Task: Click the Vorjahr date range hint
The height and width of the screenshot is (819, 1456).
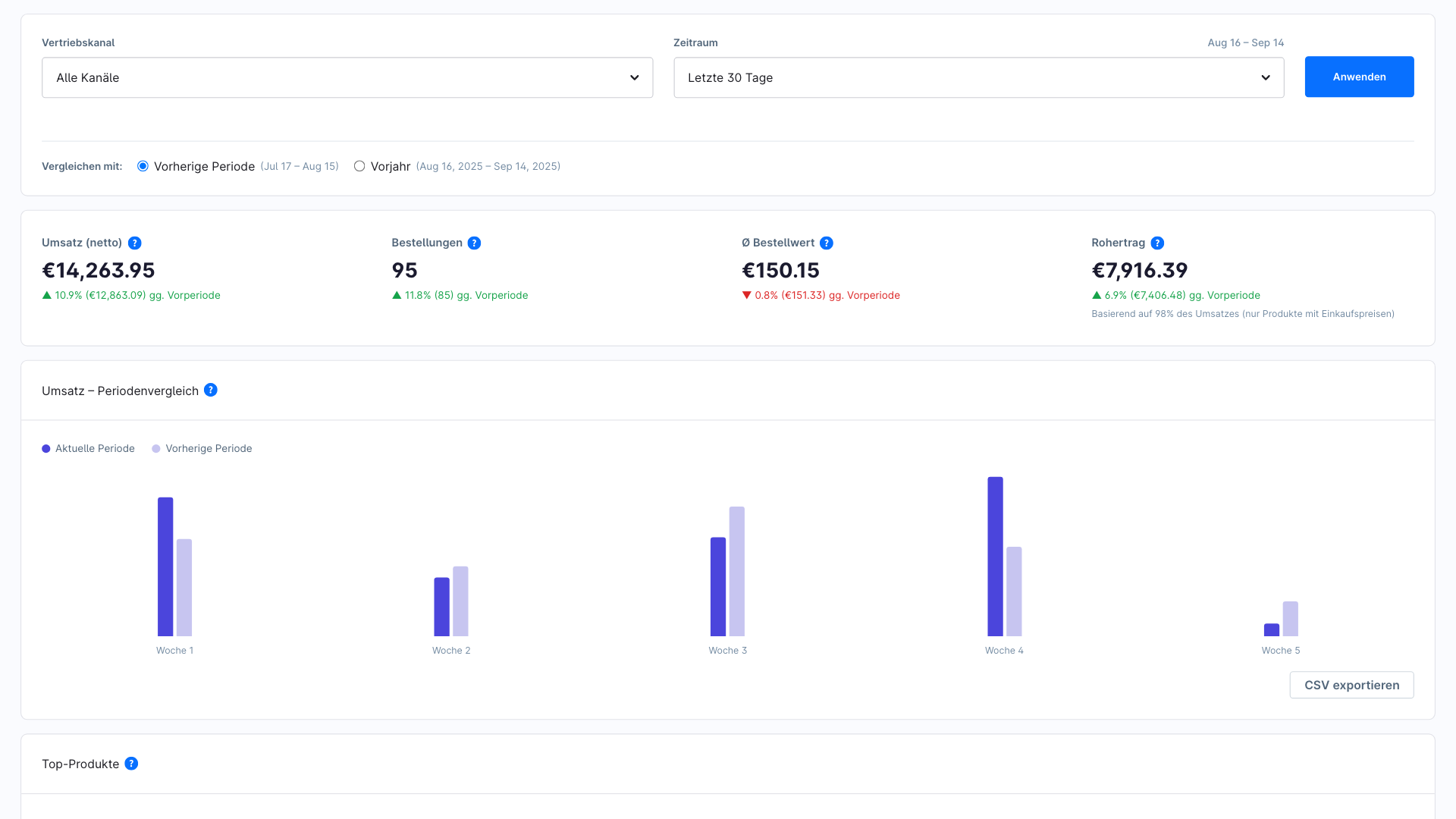Action: (488, 166)
